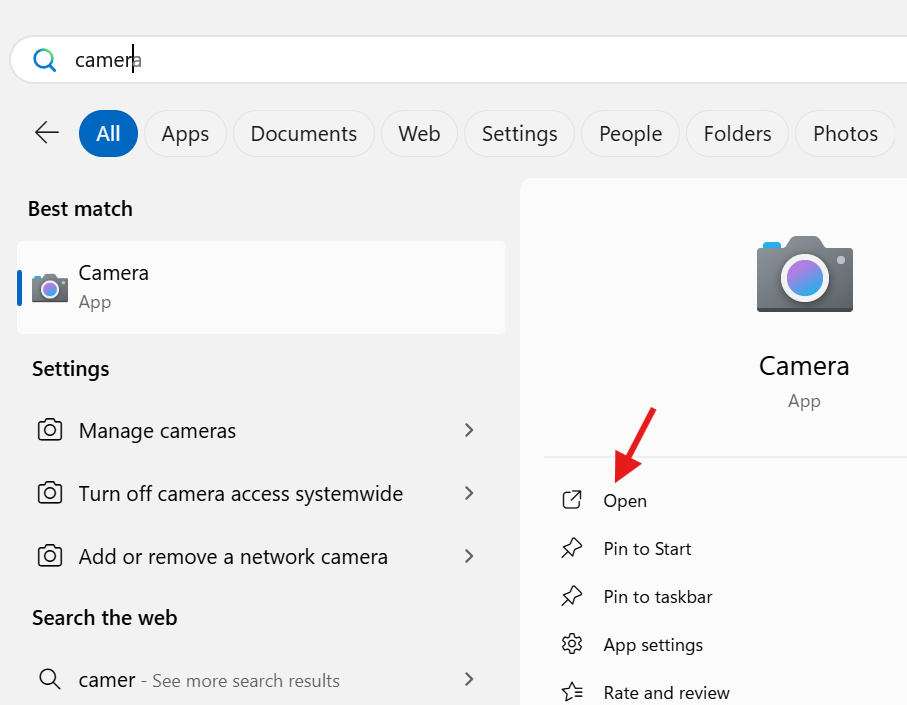
Task: Click camera icon for Add network camera
Action: [x=49, y=557]
